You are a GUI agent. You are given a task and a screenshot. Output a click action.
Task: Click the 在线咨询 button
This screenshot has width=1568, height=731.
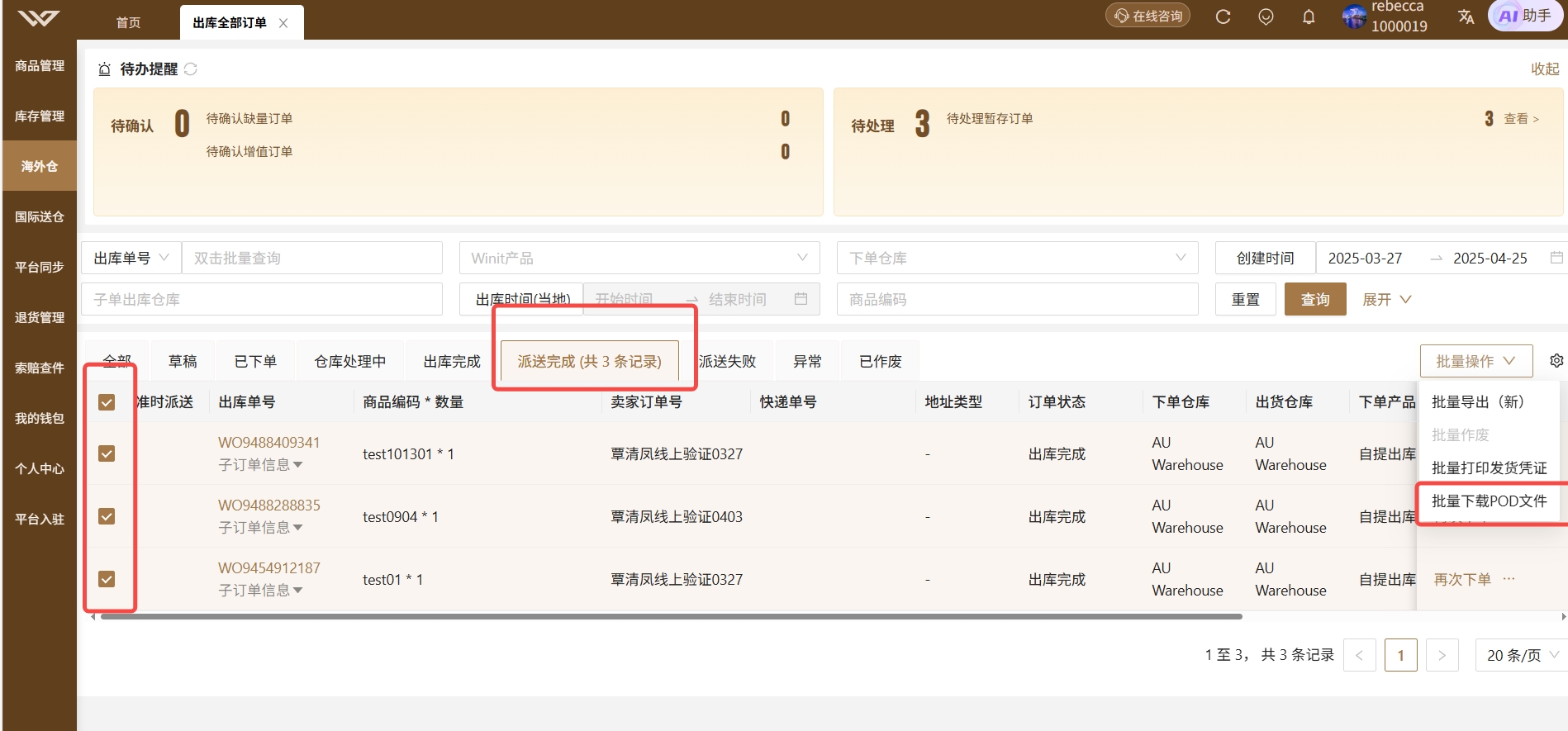click(x=1148, y=16)
